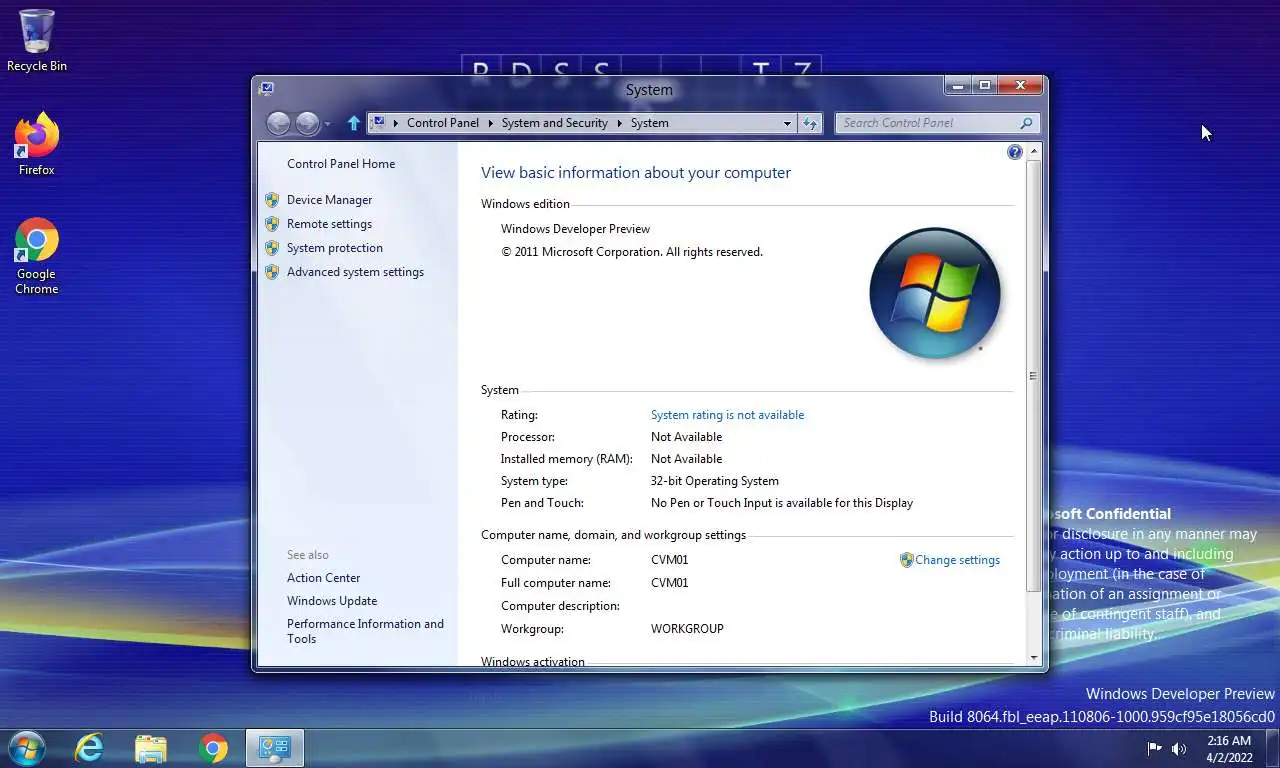Open Advanced system settings link

(x=355, y=272)
